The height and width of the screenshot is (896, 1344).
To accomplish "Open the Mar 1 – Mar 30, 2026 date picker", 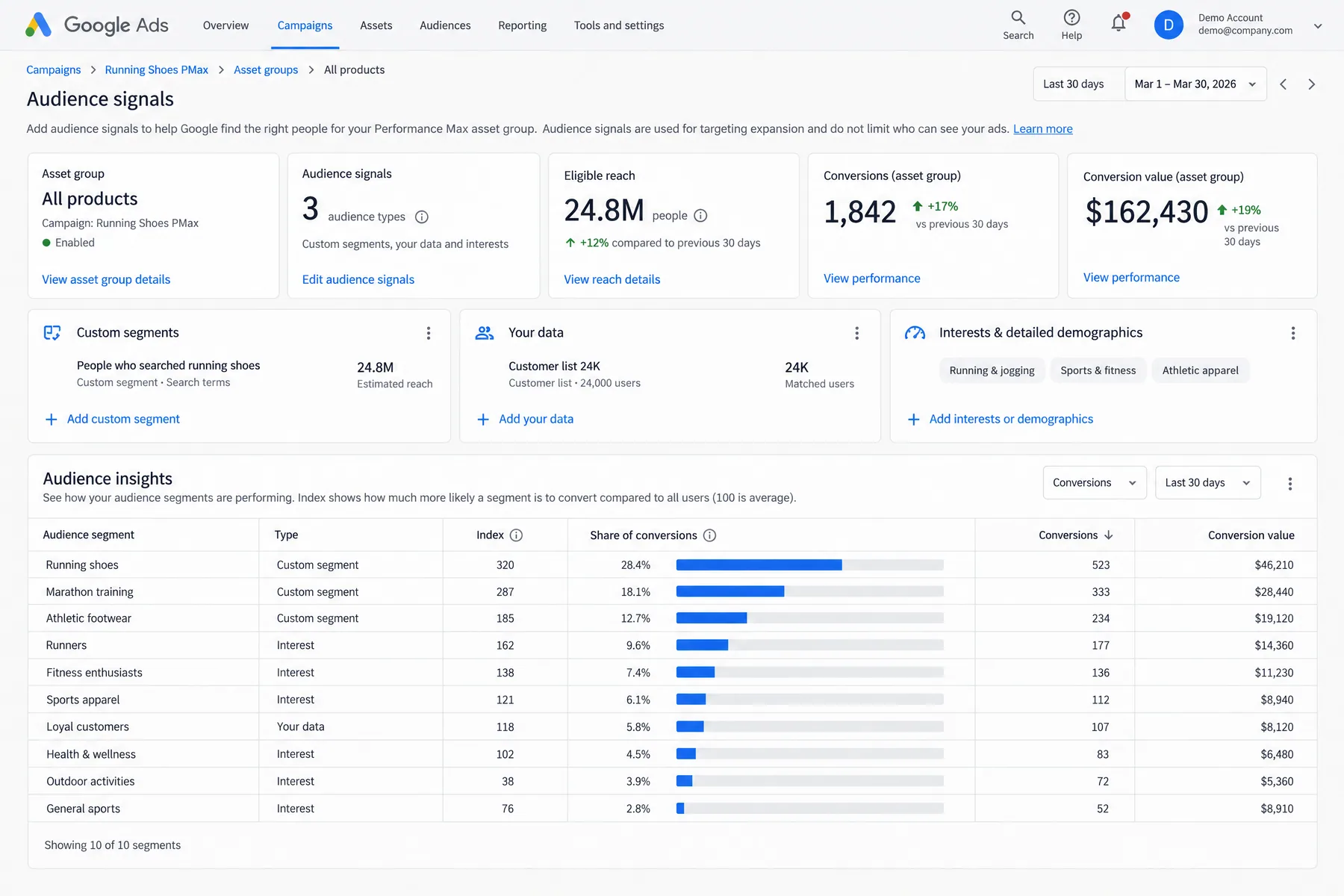I will pyautogui.click(x=1195, y=84).
